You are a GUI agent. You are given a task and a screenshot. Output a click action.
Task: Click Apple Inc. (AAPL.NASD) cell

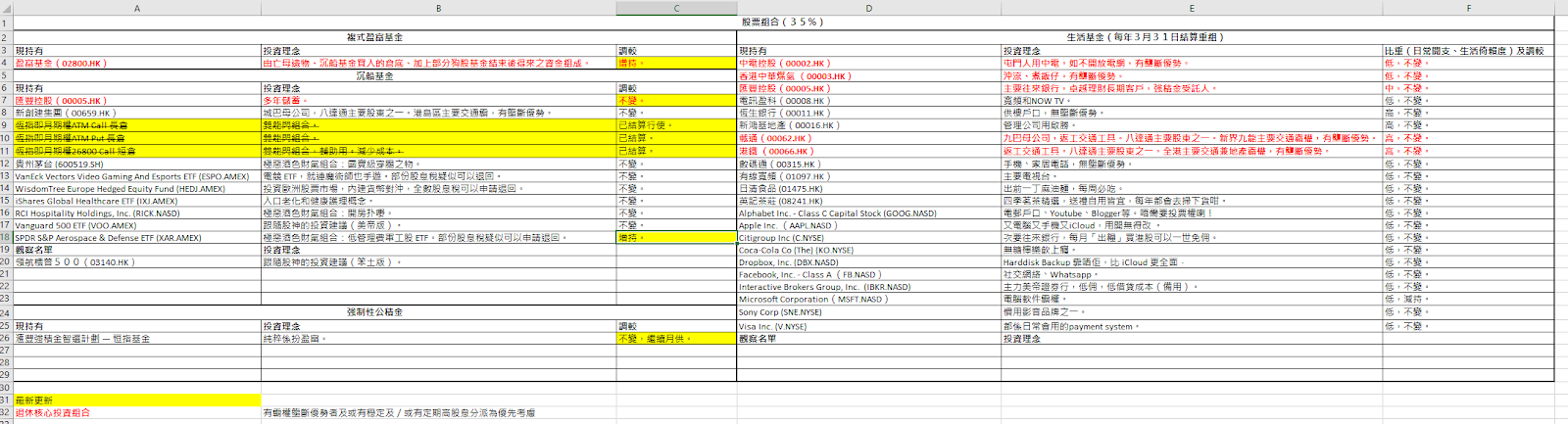pyautogui.click(x=868, y=225)
